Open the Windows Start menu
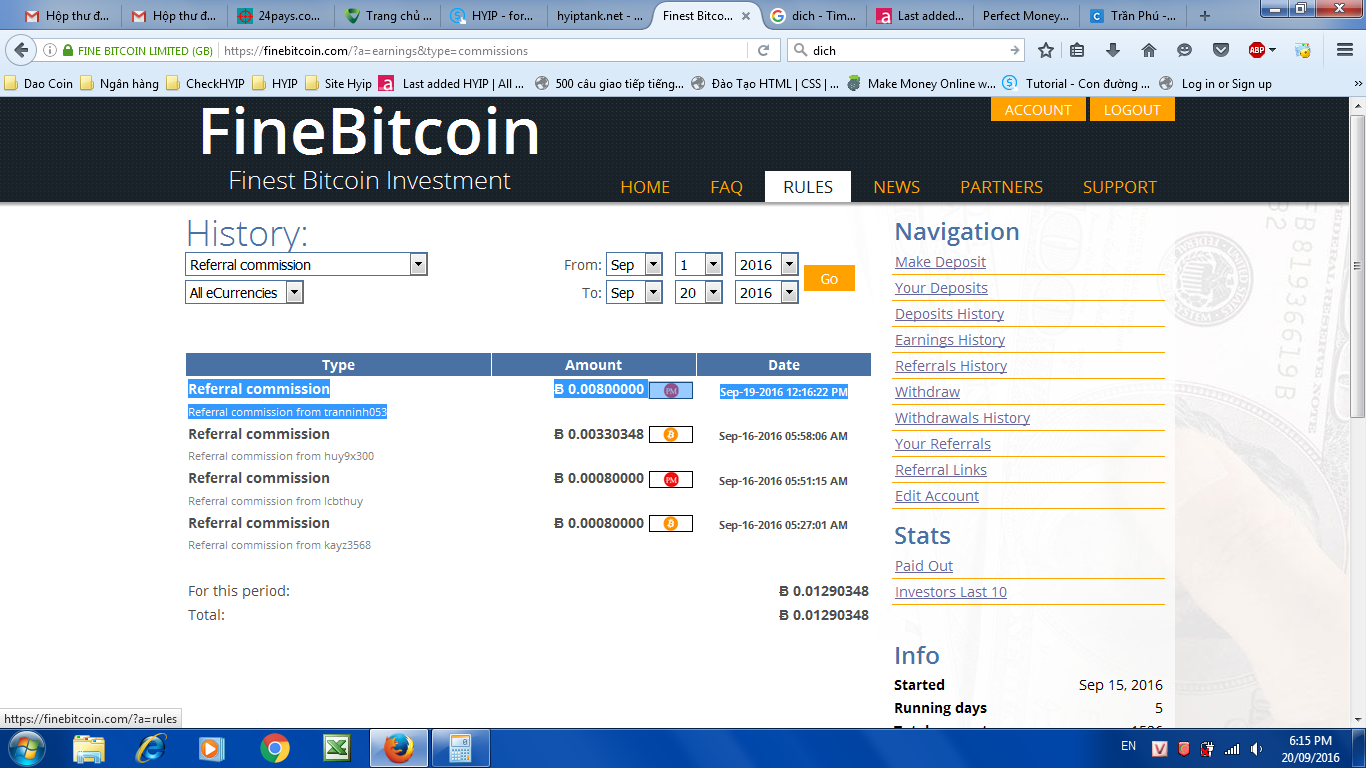Image resolution: width=1366 pixels, height=768 pixels. click(x=26, y=747)
